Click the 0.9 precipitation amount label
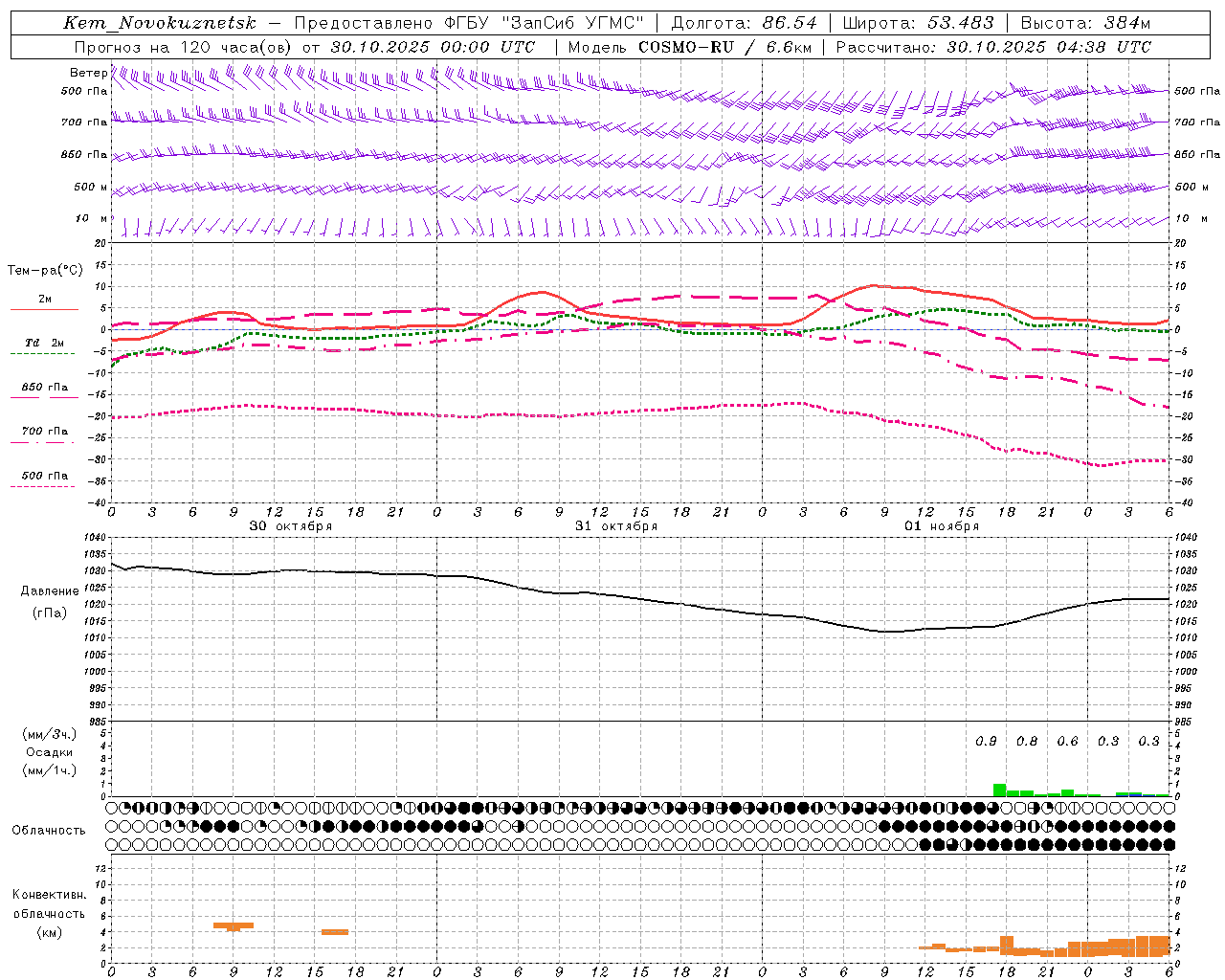The width and height of the screenshot is (1225, 980). [x=986, y=741]
